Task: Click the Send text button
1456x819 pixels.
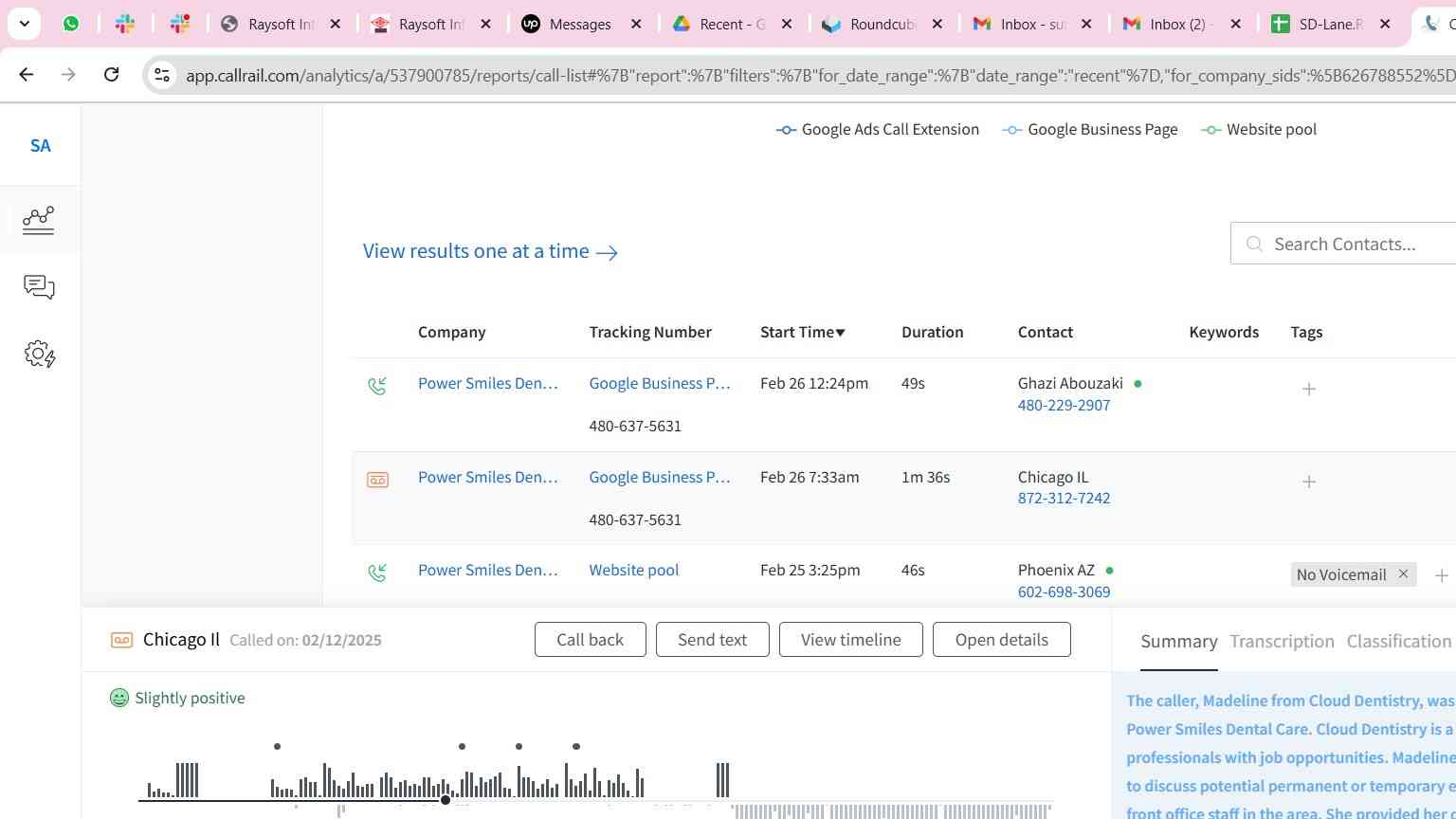Action: pyautogui.click(x=713, y=640)
